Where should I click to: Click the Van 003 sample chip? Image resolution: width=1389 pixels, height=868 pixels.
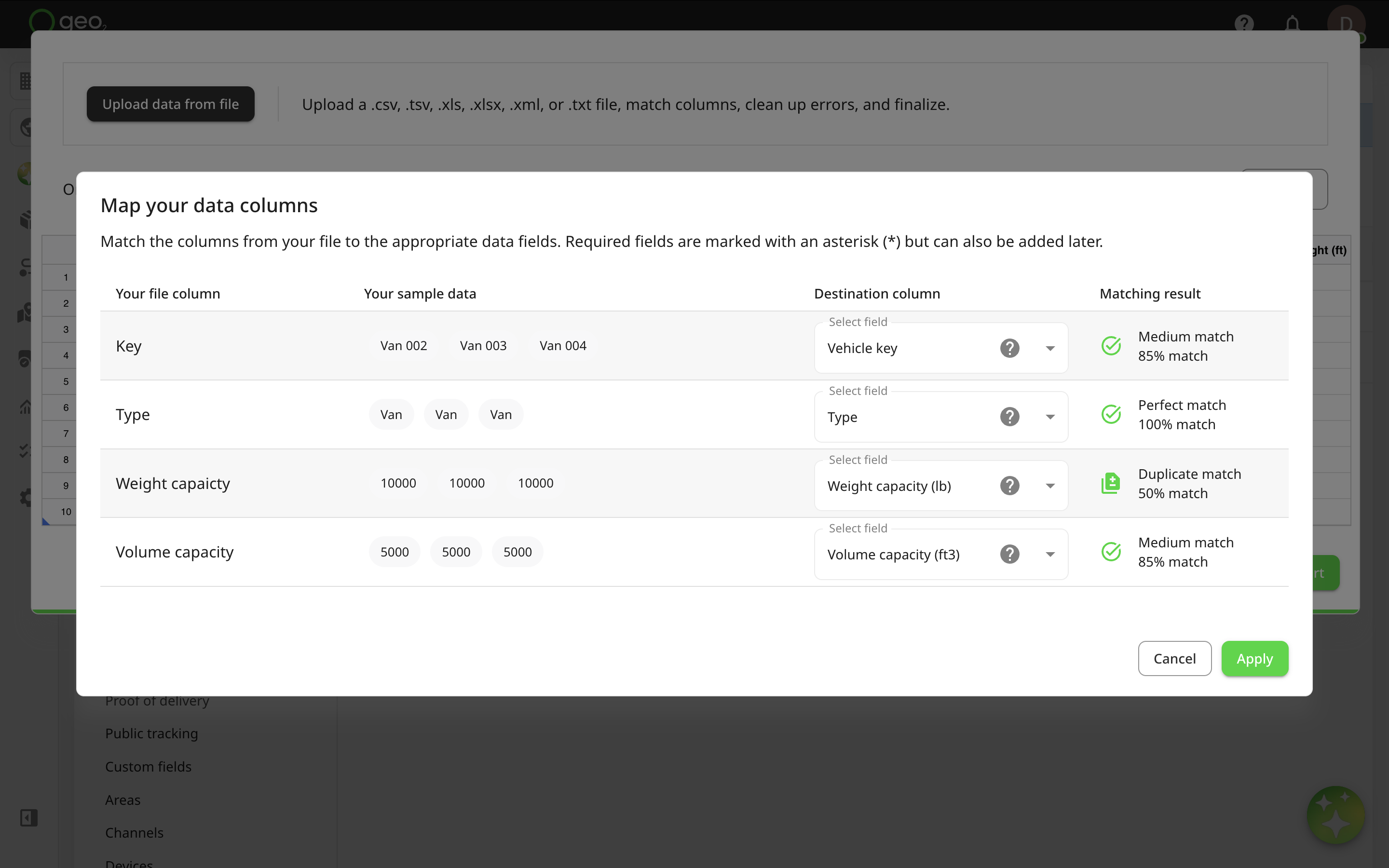(483, 346)
